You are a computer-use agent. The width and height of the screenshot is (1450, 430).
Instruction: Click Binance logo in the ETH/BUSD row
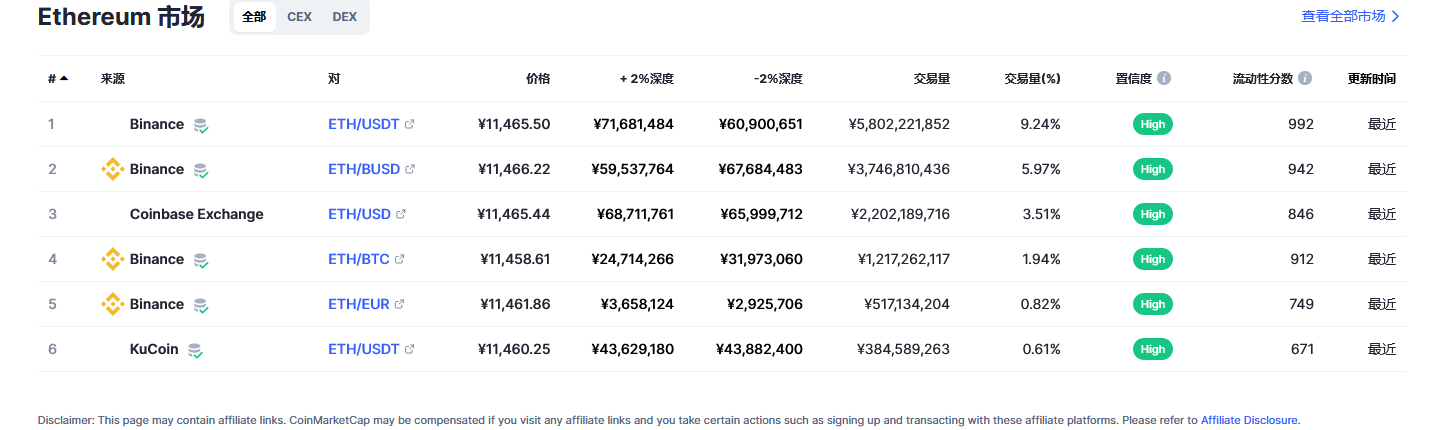coord(113,169)
